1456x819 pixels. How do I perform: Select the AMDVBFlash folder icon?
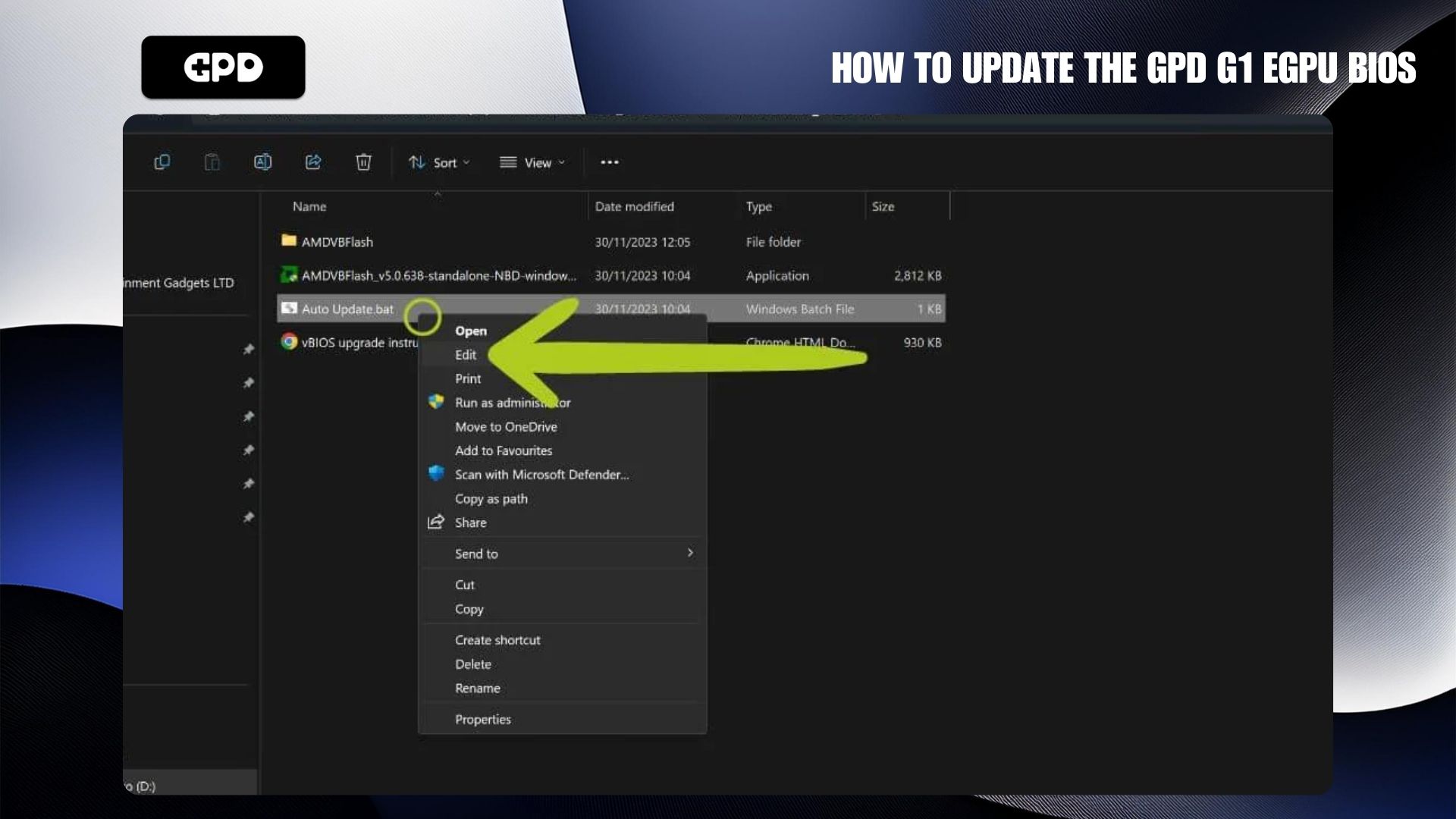288,241
